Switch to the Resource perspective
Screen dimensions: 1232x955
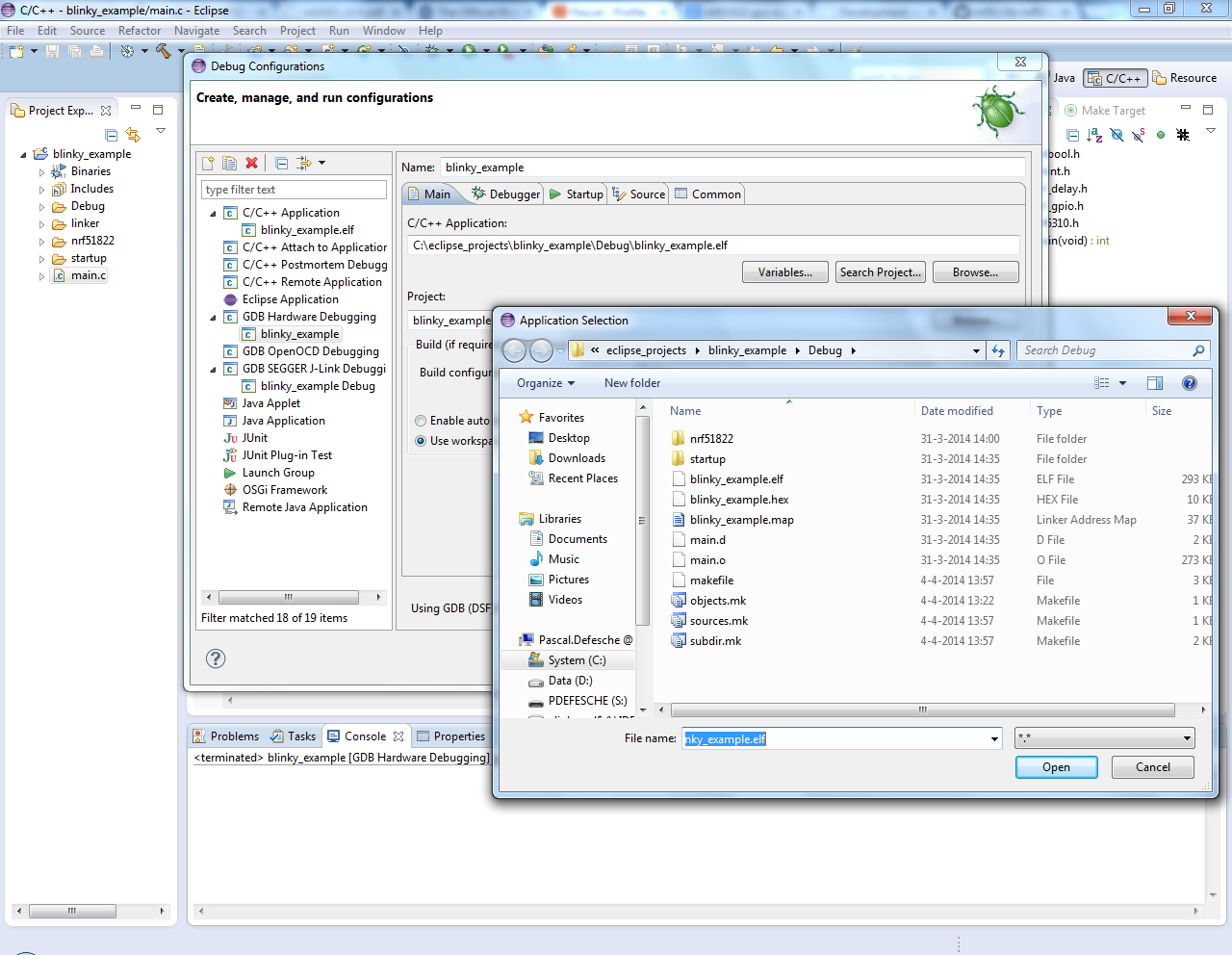[1185, 78]
